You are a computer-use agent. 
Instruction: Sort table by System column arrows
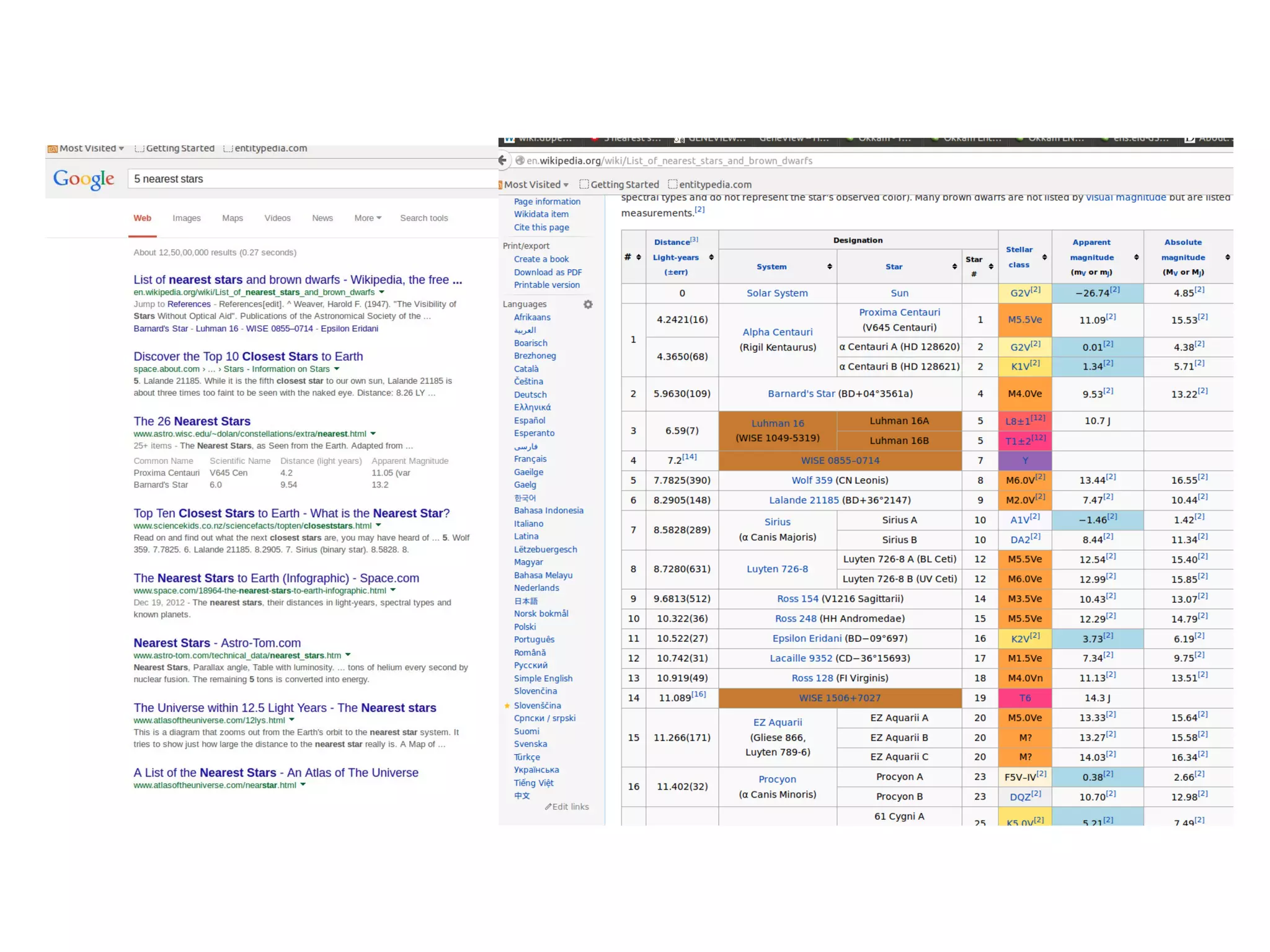(x=829, y=267)
